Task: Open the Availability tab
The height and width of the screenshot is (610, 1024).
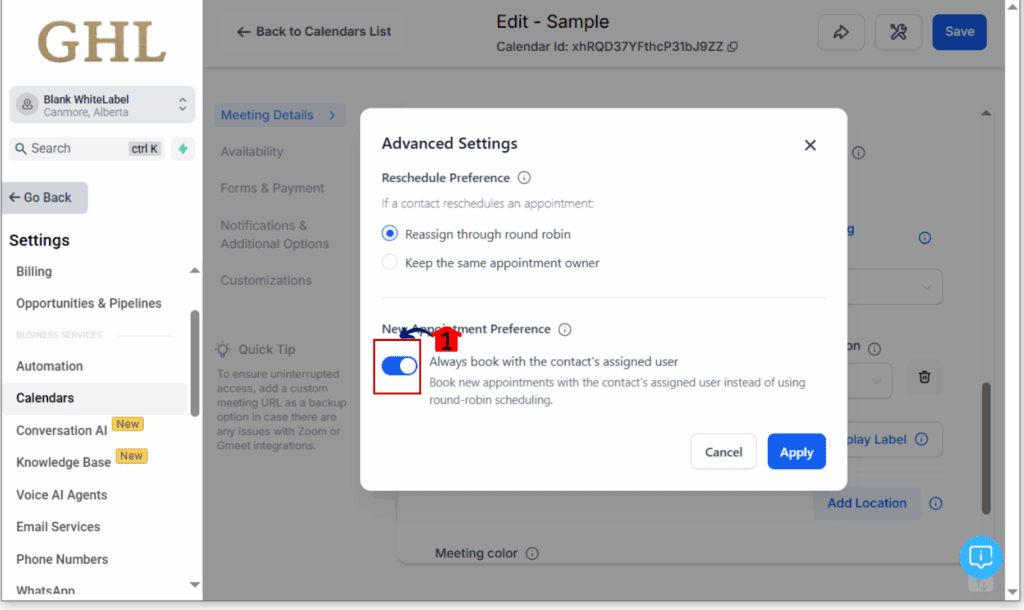Action: pos(251,152)
